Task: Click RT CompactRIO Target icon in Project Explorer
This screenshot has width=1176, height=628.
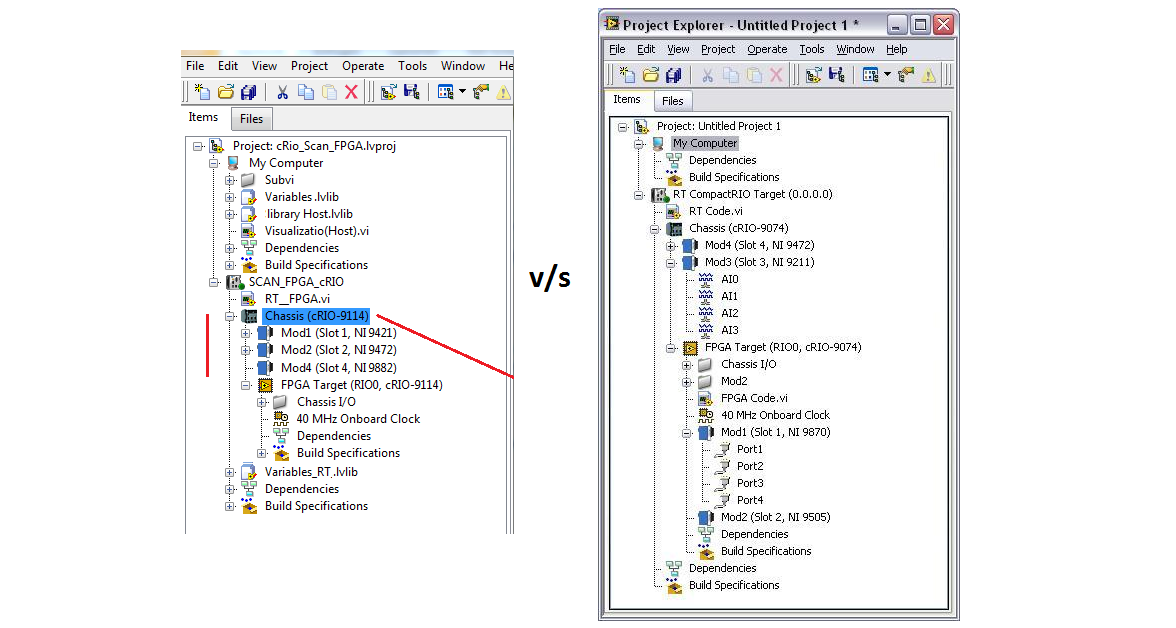Action: (659, 194)
